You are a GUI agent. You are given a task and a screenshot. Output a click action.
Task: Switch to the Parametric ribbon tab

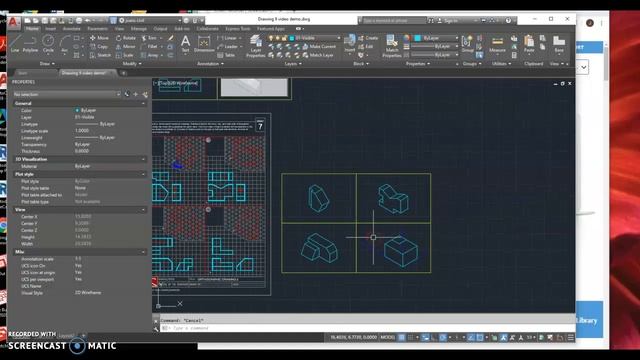click(x=98, y=29)
